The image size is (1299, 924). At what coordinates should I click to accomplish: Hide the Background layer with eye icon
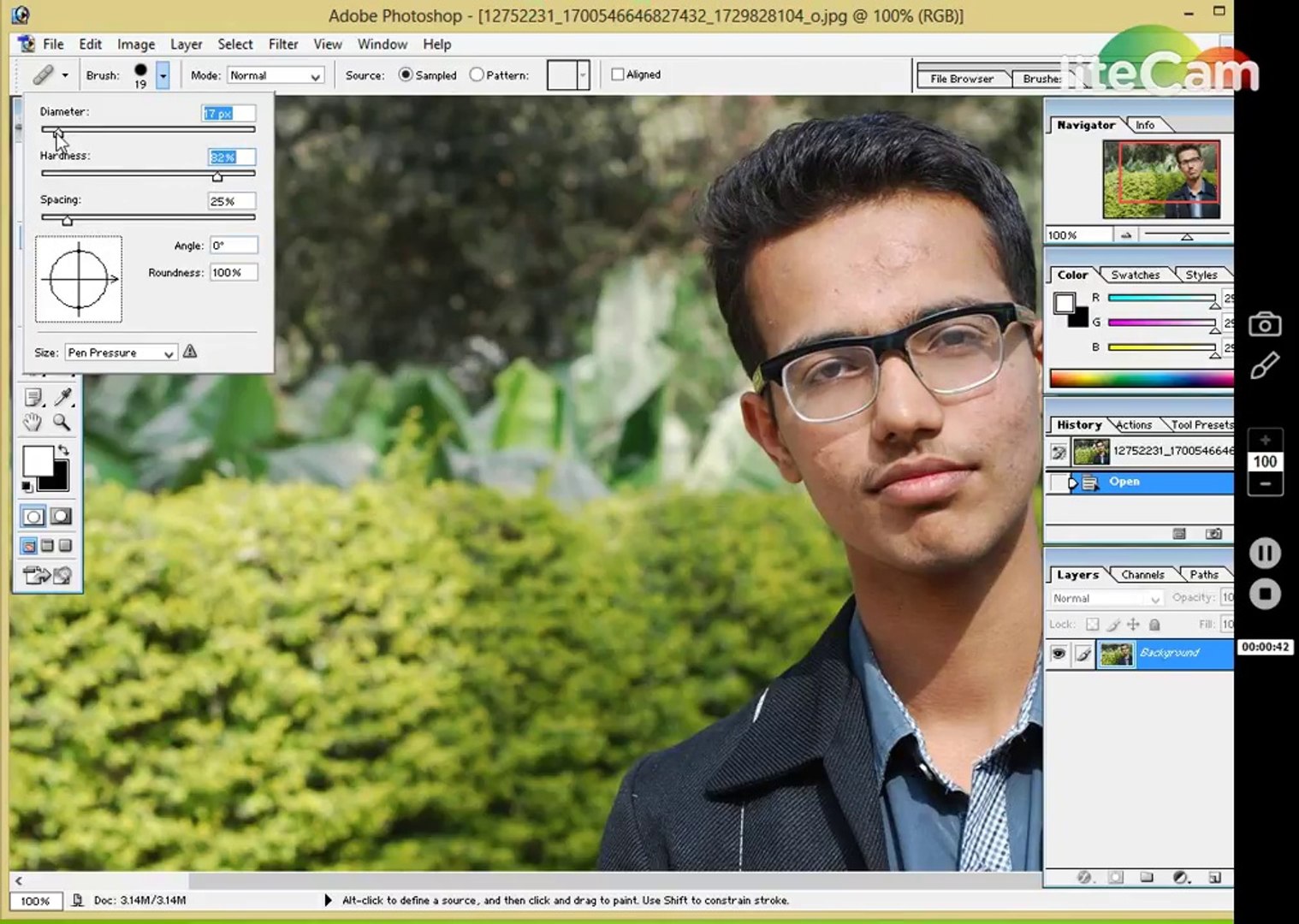click(x=1059, y=654)
